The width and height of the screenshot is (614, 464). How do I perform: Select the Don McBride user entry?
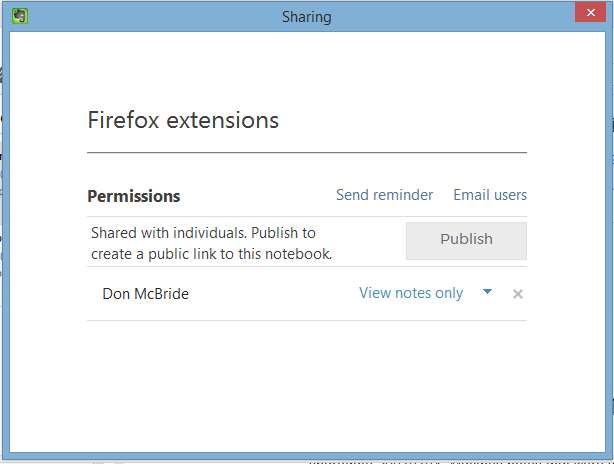coord(146,294)
